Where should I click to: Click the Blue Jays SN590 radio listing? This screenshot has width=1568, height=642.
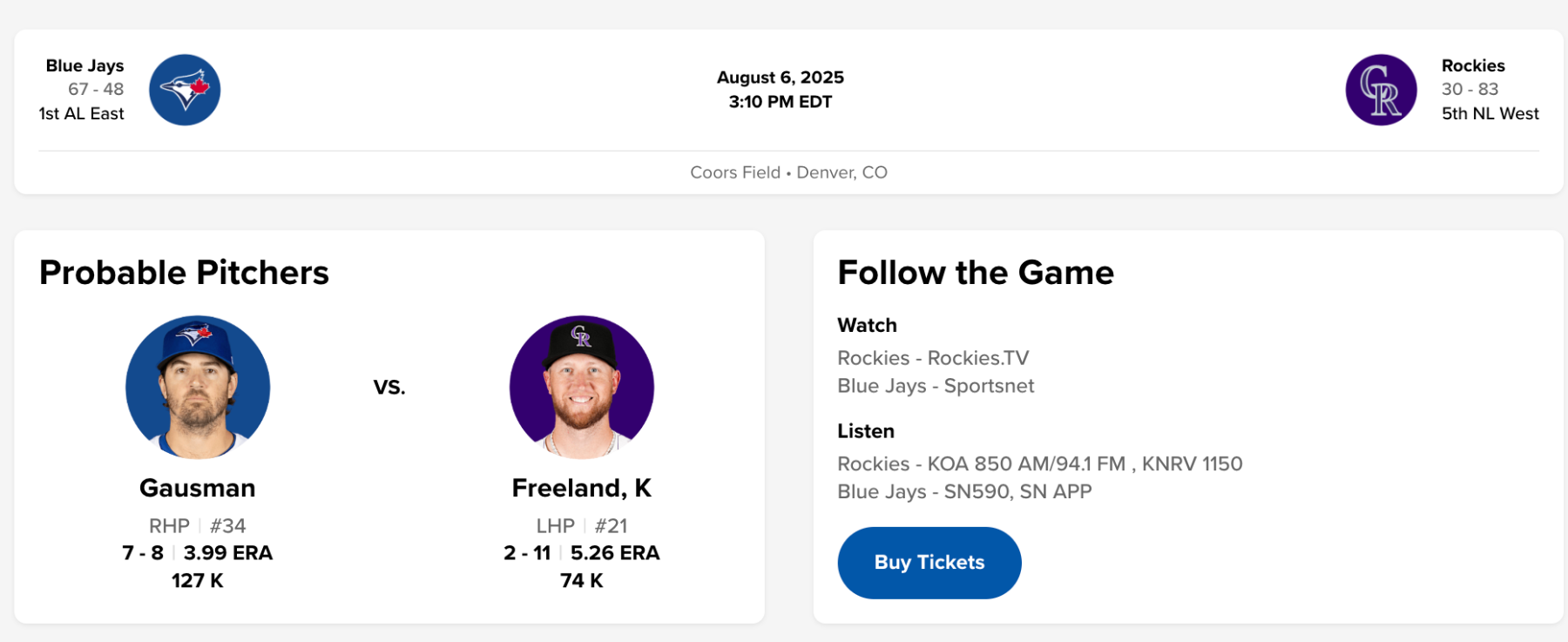point(964,491)
